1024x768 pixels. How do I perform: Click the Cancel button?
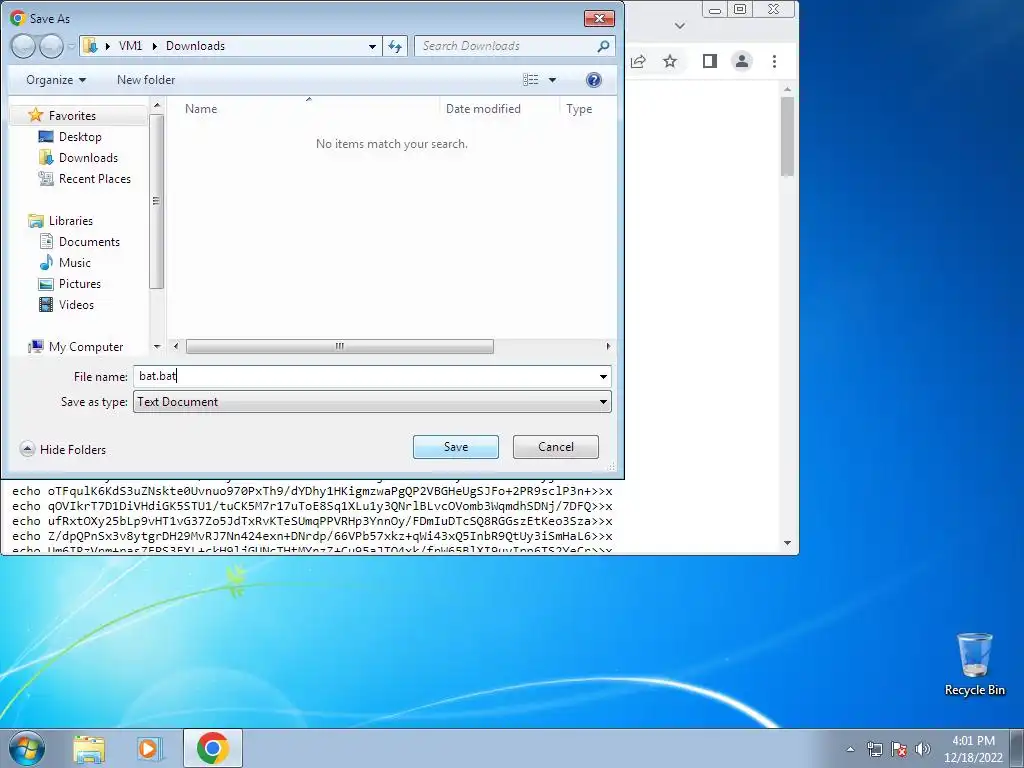tap(556, 447)
